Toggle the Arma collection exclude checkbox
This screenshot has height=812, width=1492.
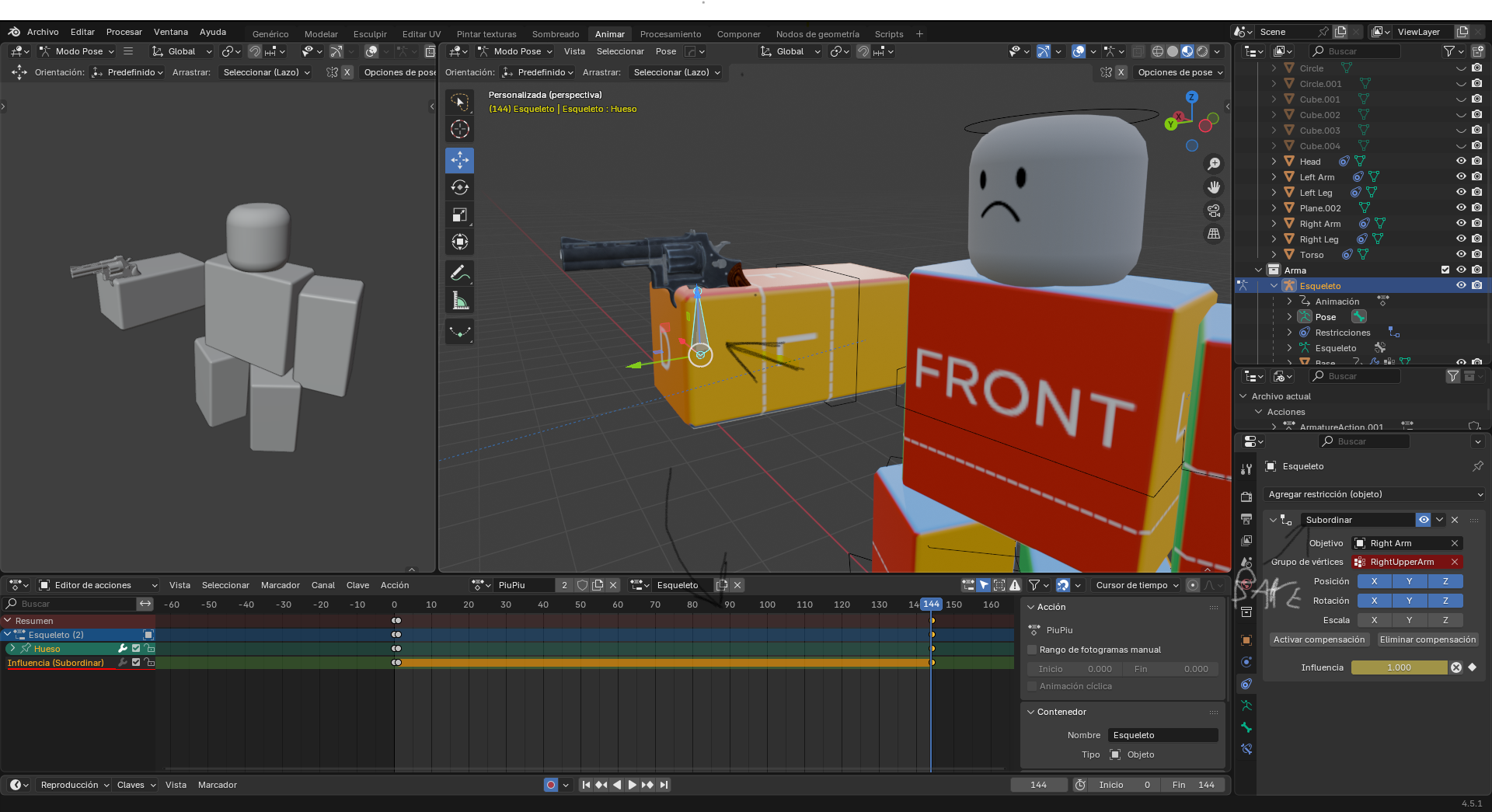[1445, 270]
